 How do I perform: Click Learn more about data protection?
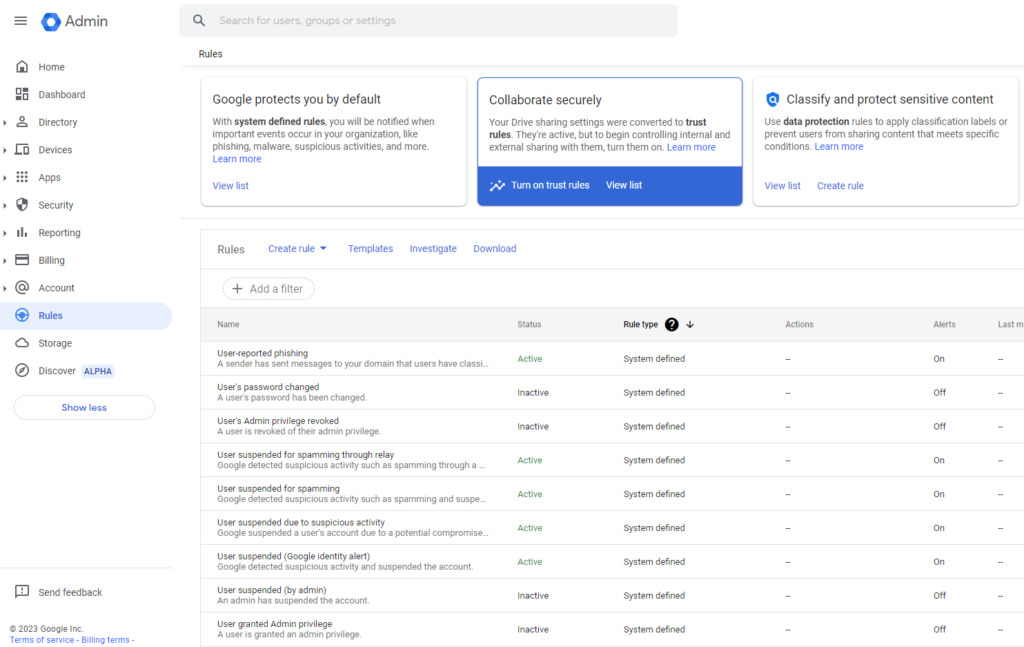pyautogui.click(x=839, y=147)
